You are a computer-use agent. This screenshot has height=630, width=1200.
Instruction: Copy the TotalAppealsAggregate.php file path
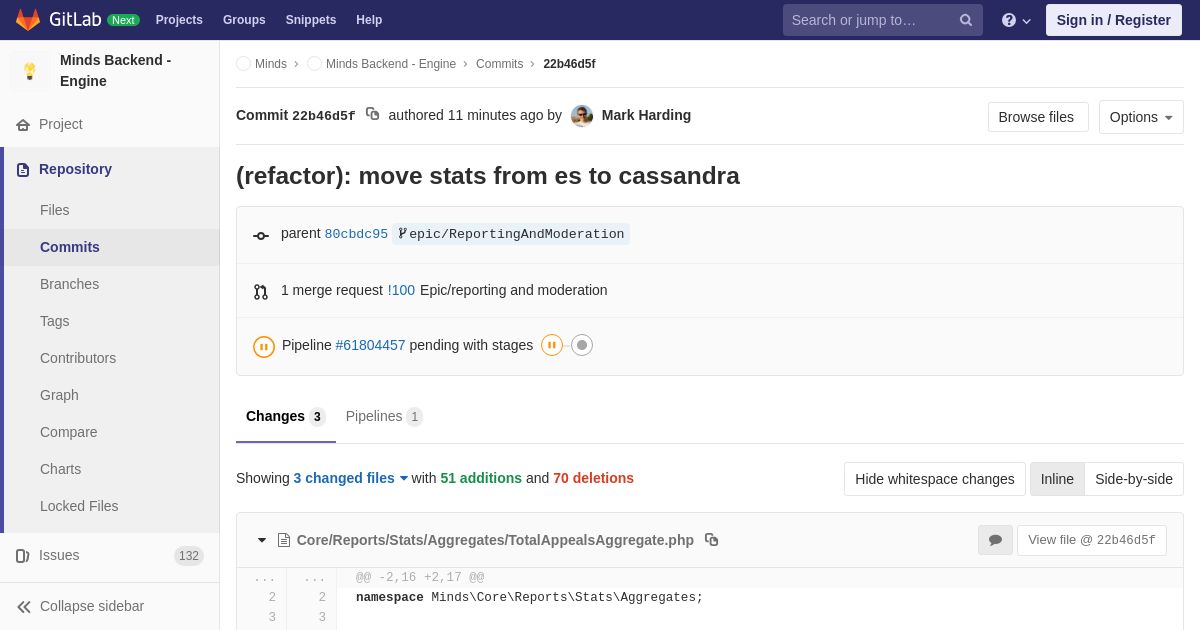click(x=711, y=540)
